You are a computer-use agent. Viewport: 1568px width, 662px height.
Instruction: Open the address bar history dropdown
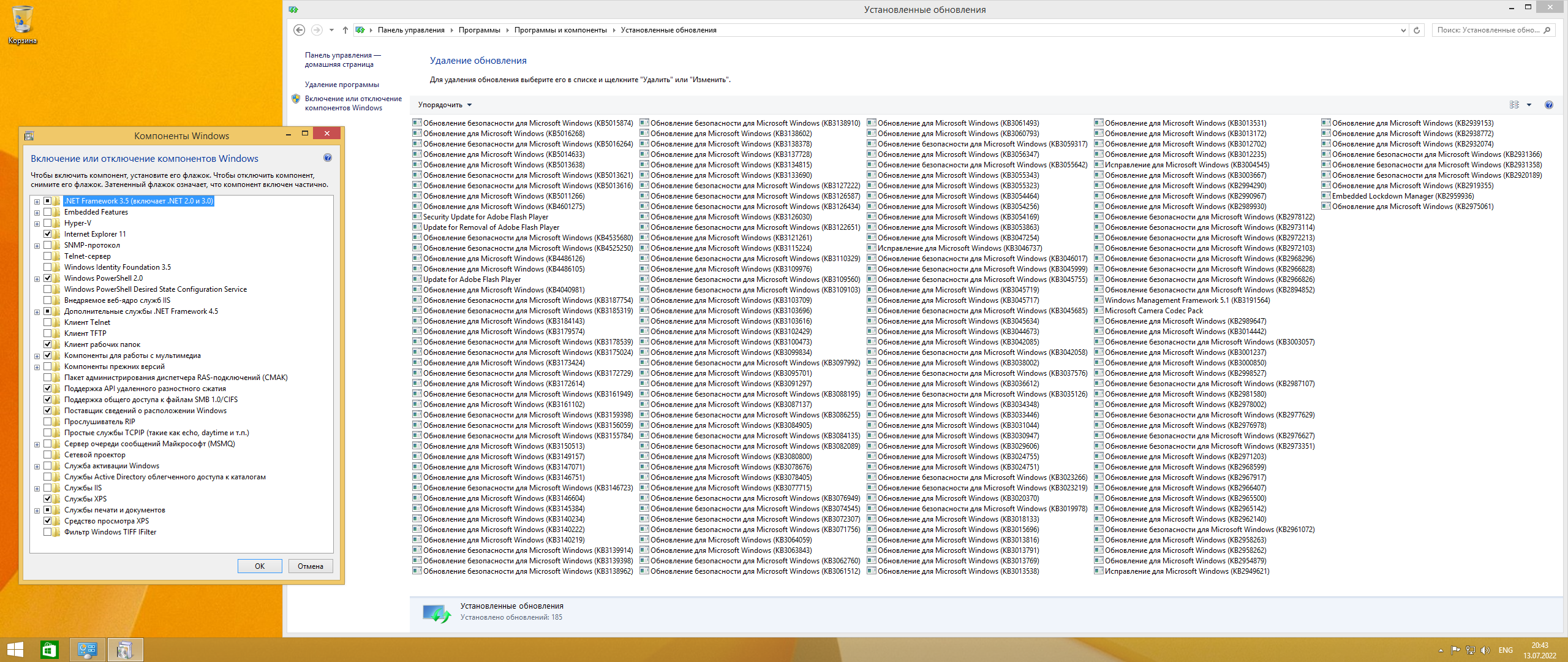click(x=1403, y=30)
